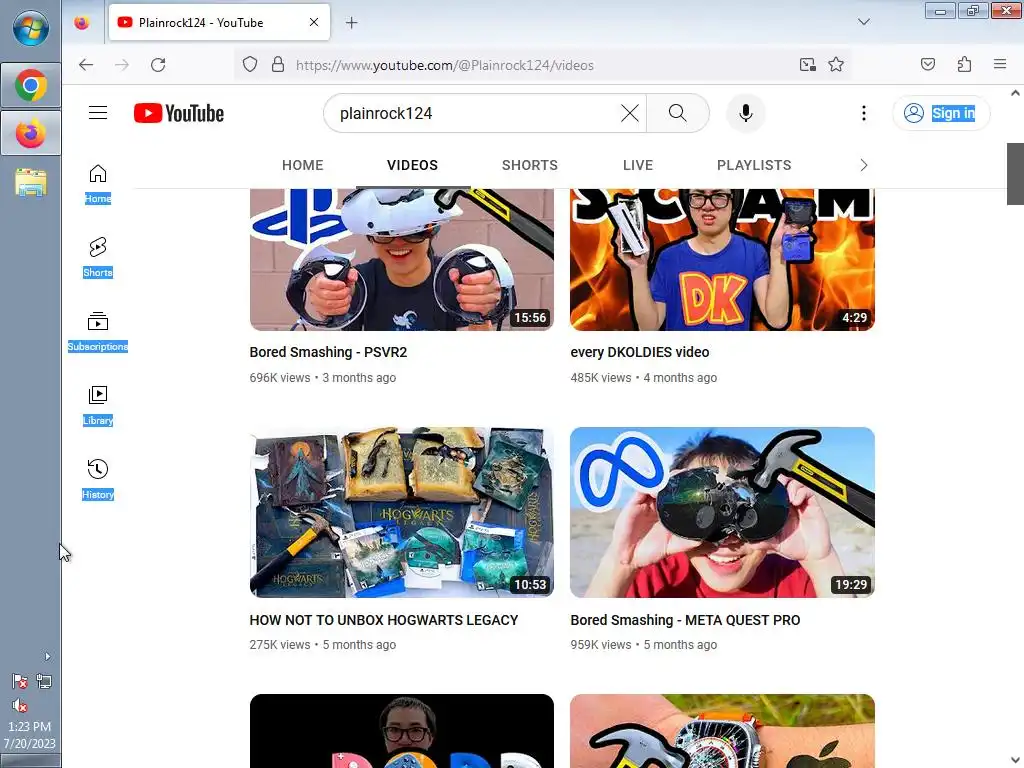The width and height of the screenshot is (1024, 768).
Task: Click the network tray icon
Action: pos(44,682)
